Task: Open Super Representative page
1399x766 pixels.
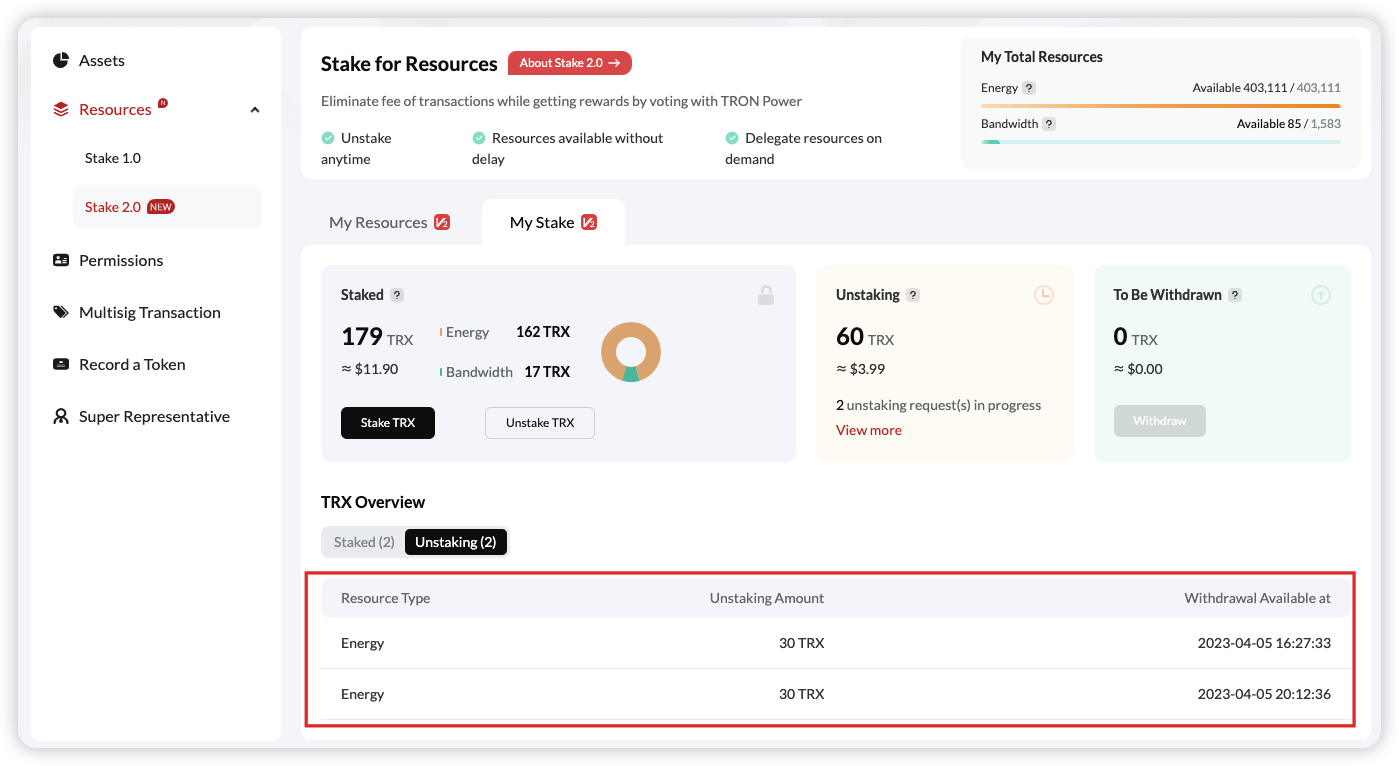Action: coord(154,416)
